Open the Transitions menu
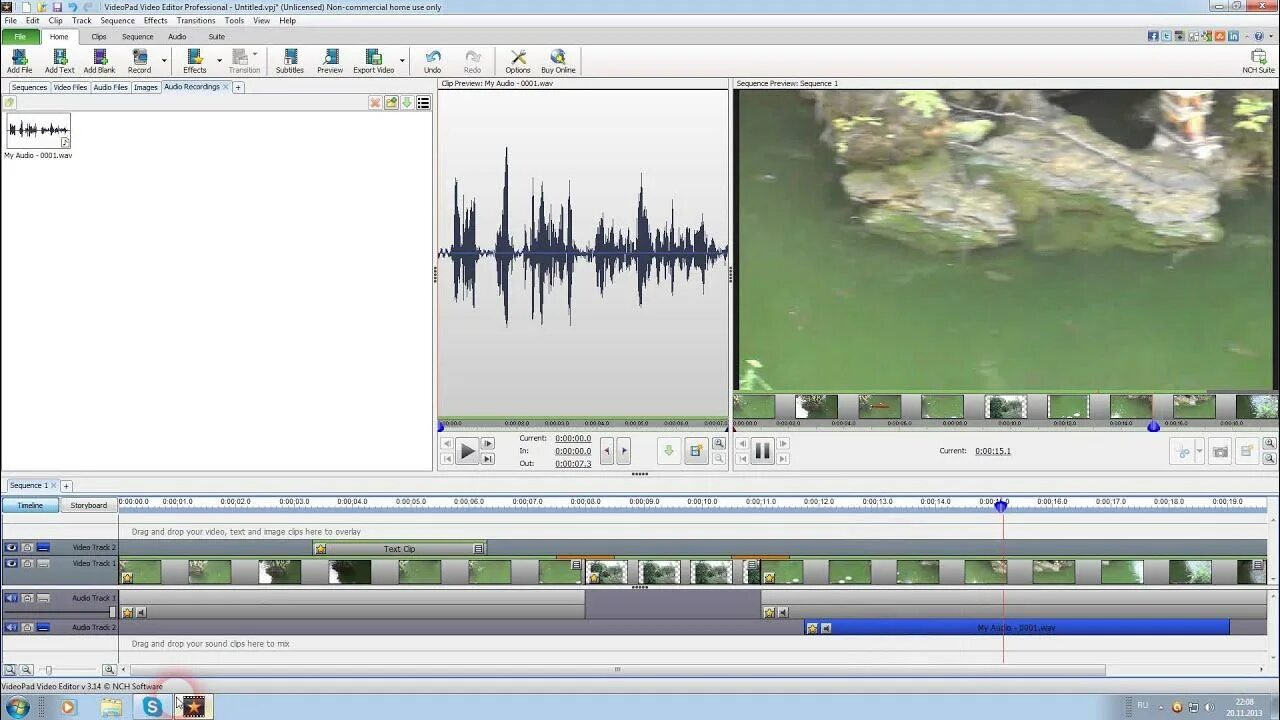The width and height of the screenshot is (1280, 720). (x=196, y=20)
